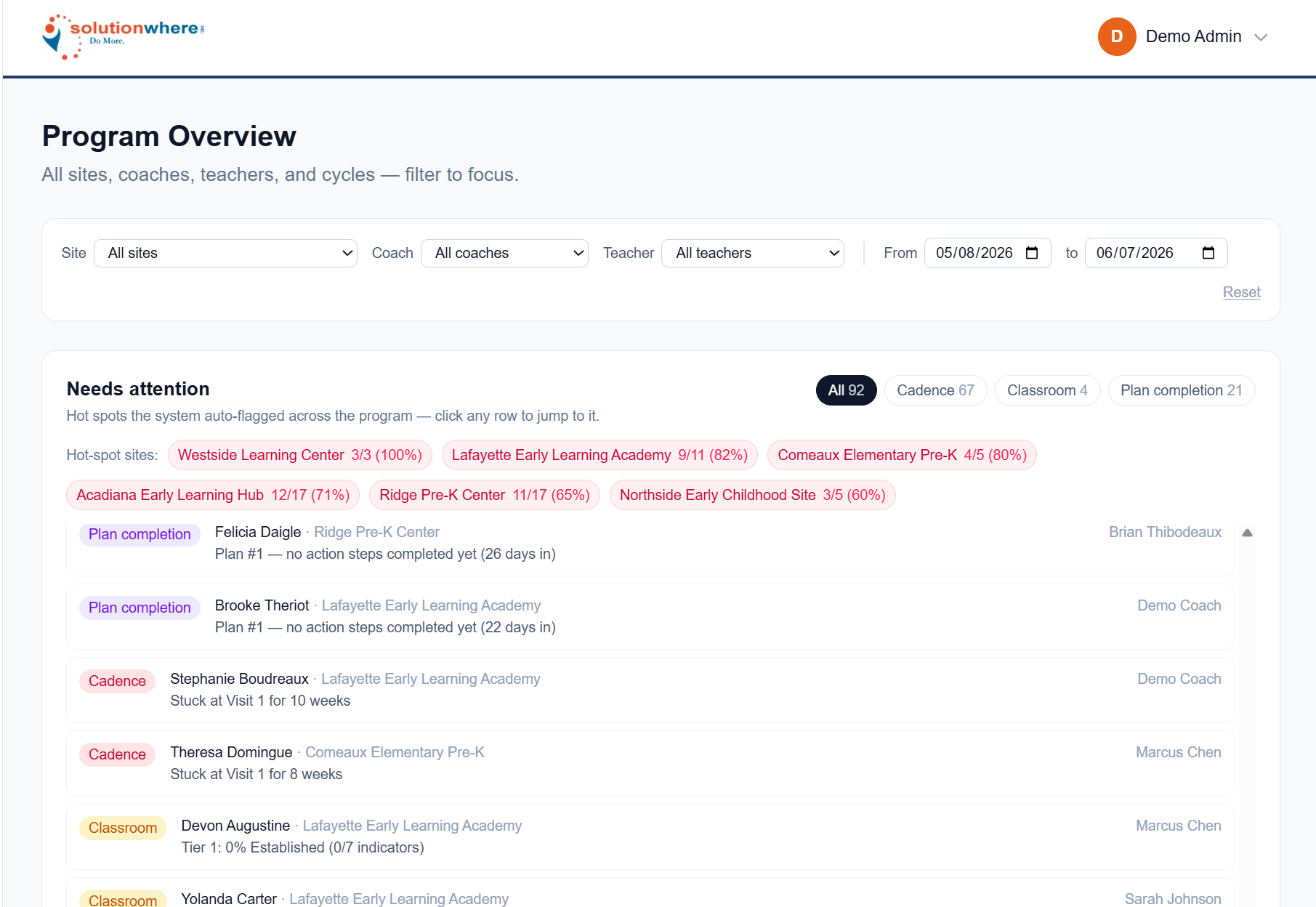Click the Plan completion tag on Felicia Daigle's row
Screen dimensions: 1316x907
click(140, 534)
